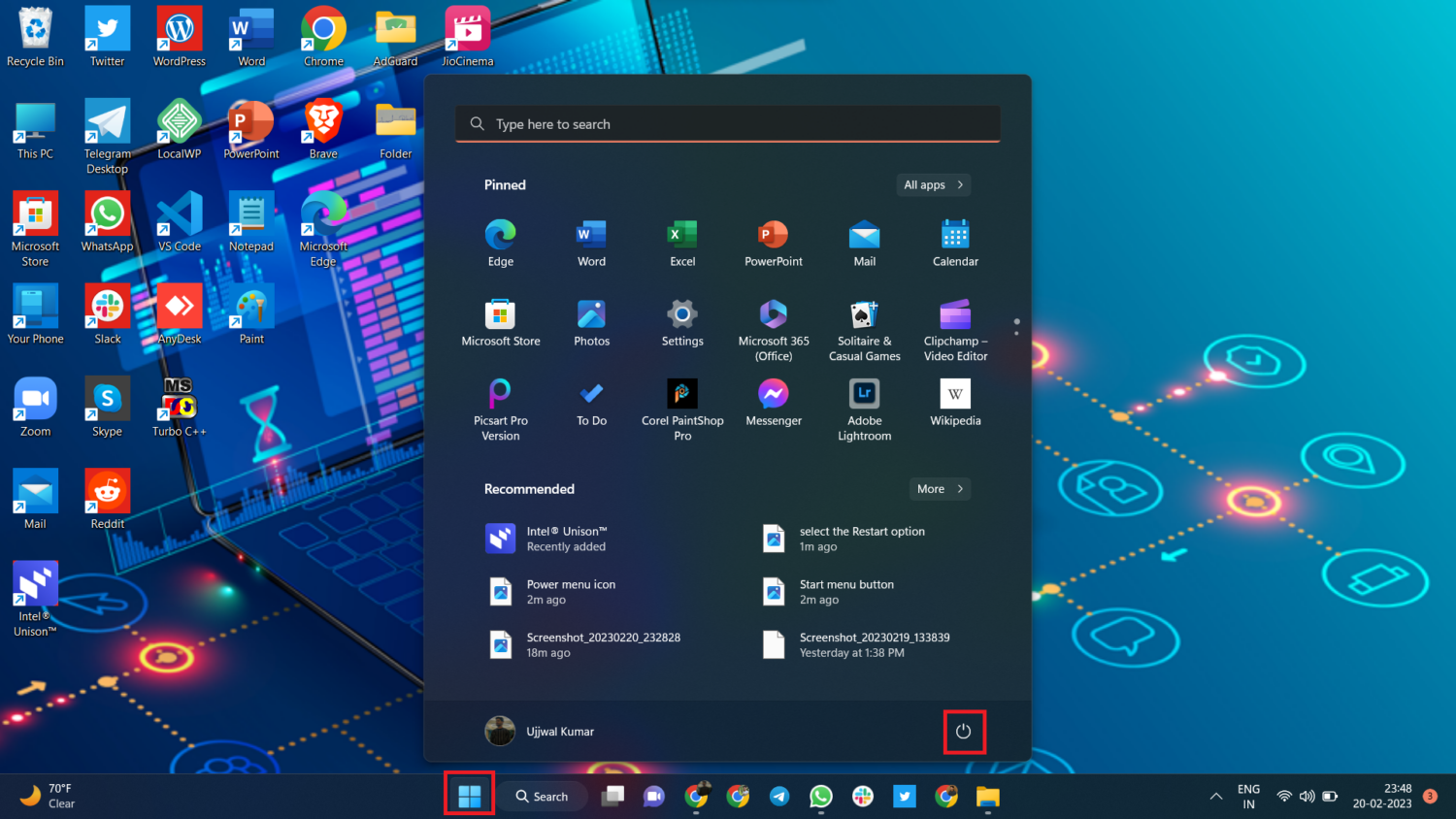Open Settings from pinned apps
This screenshot has height=819, width=1456.
point(682,322)
